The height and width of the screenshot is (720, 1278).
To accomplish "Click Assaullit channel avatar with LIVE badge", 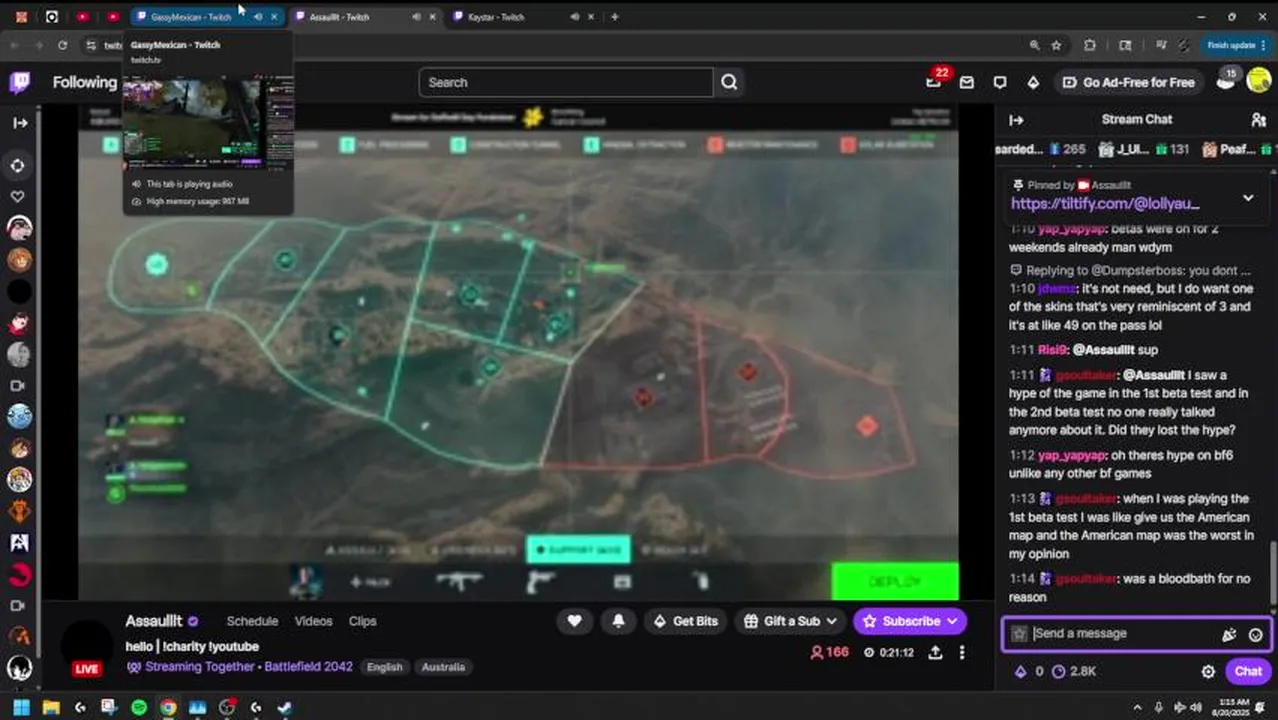I will point(87,647).
